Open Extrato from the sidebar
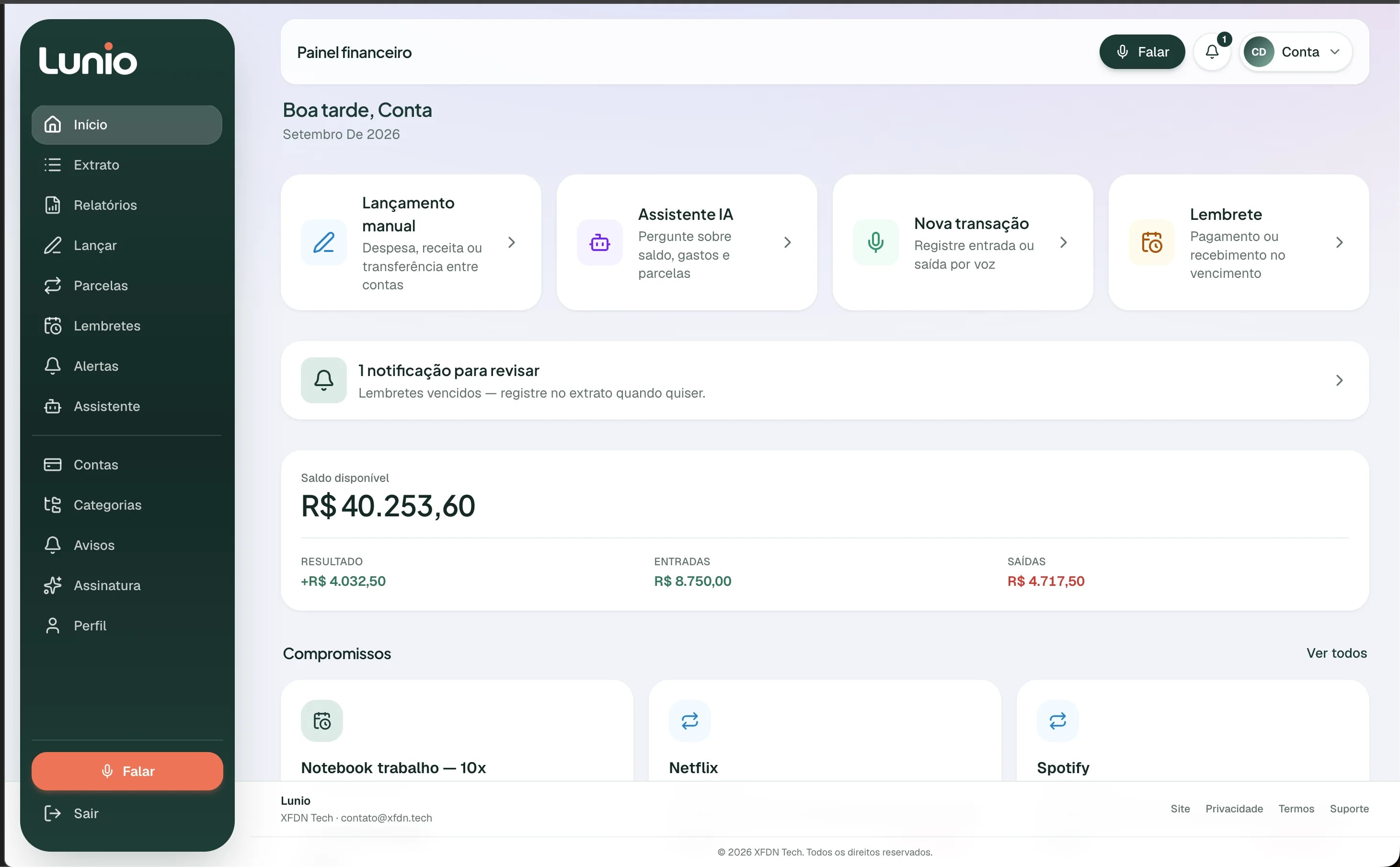This screenshot has width=1400, height=867. tap(127, 165)
